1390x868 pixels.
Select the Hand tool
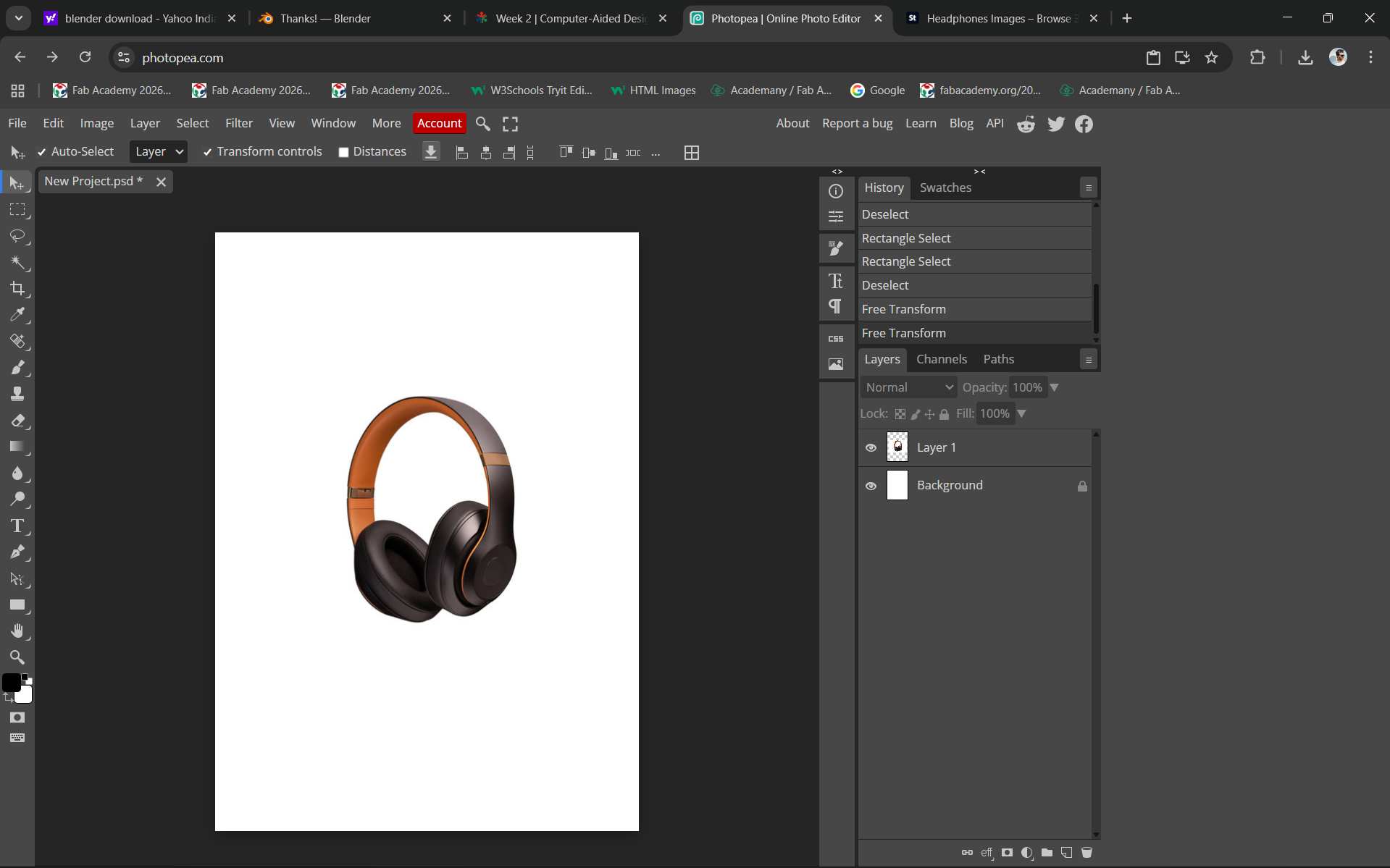(17, 631)
